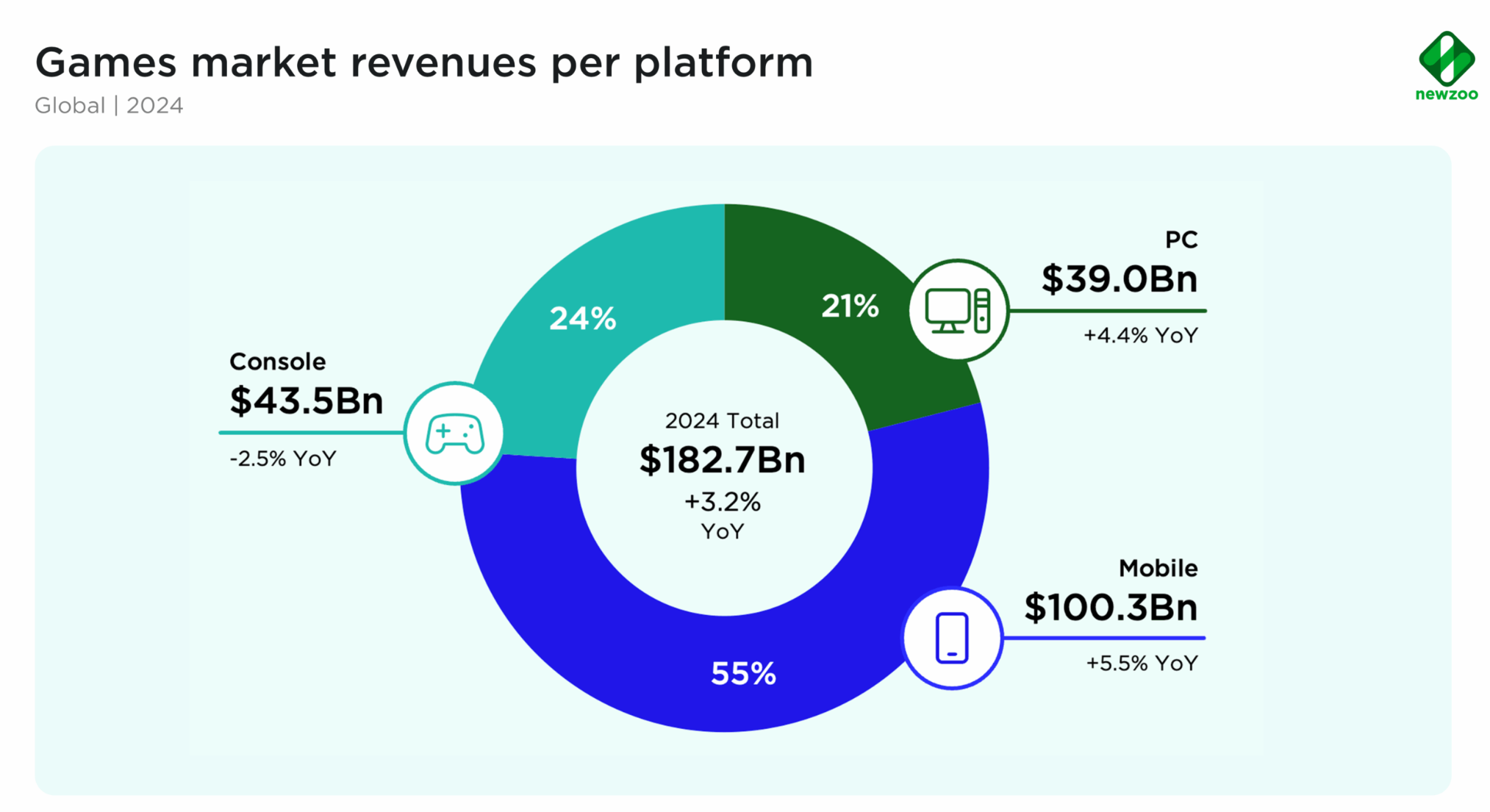Select the teal Console 24% donut segment
The width and height of the screenshot is (1490, 812).
tap(582, 319)
